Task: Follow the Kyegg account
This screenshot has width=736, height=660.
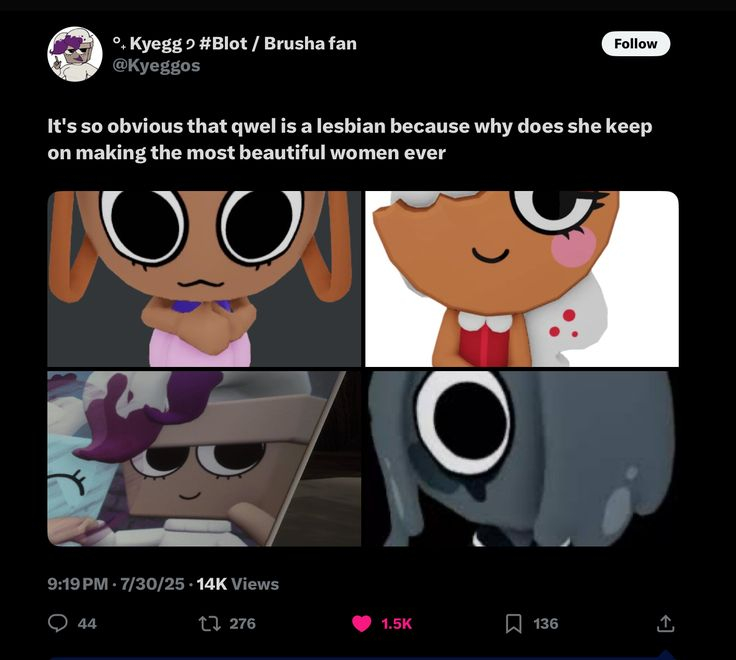Action: pos(636,44)
